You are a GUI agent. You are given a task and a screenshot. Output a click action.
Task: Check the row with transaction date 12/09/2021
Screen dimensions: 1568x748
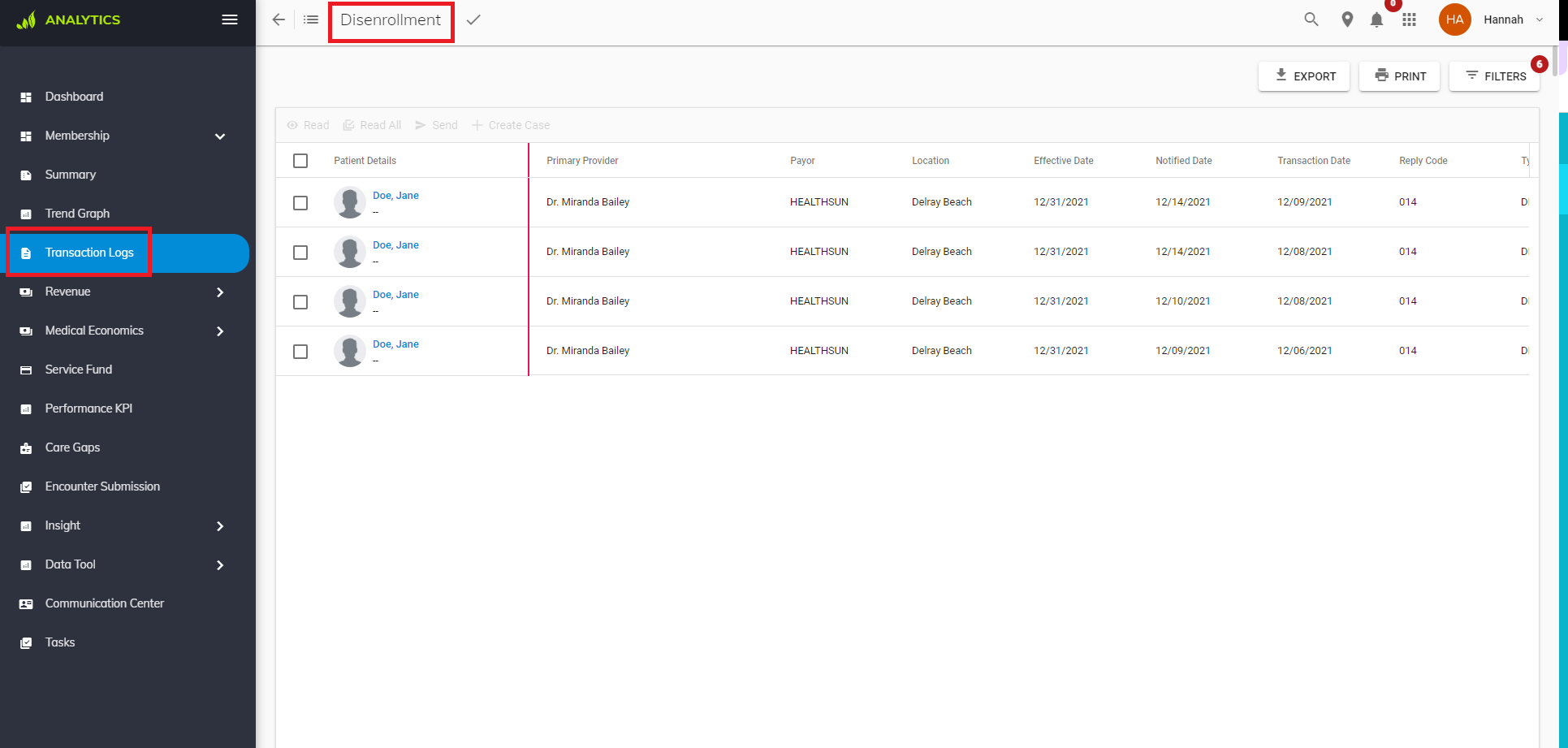tap(300, 203)
